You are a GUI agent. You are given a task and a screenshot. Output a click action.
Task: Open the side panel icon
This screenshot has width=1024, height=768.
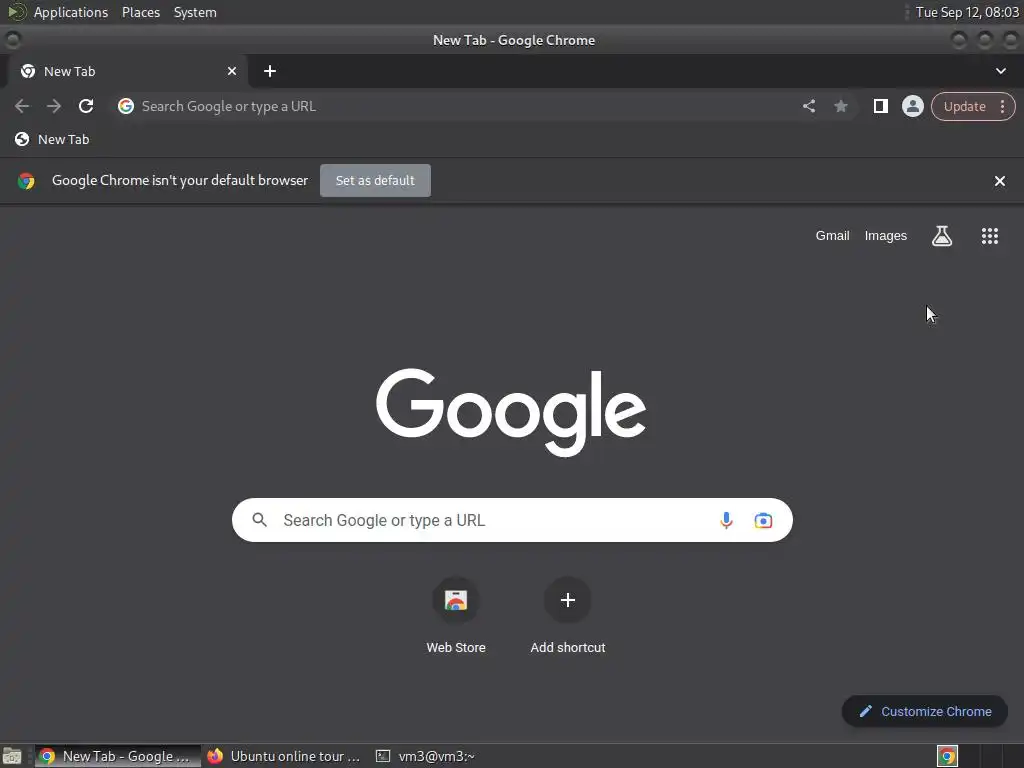880,106
